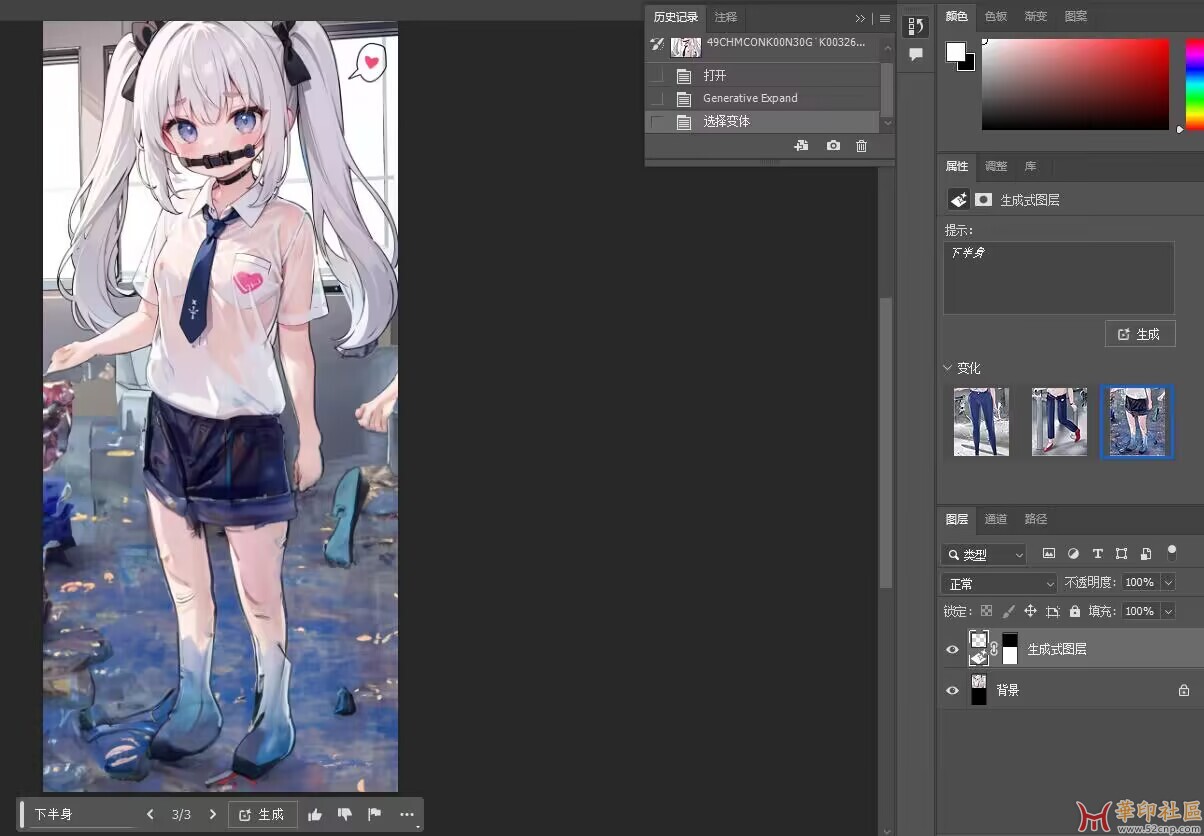Switch to the 图案 patterns tab
Viewport: 1204px width, 836px height.
click(1076, 16)
